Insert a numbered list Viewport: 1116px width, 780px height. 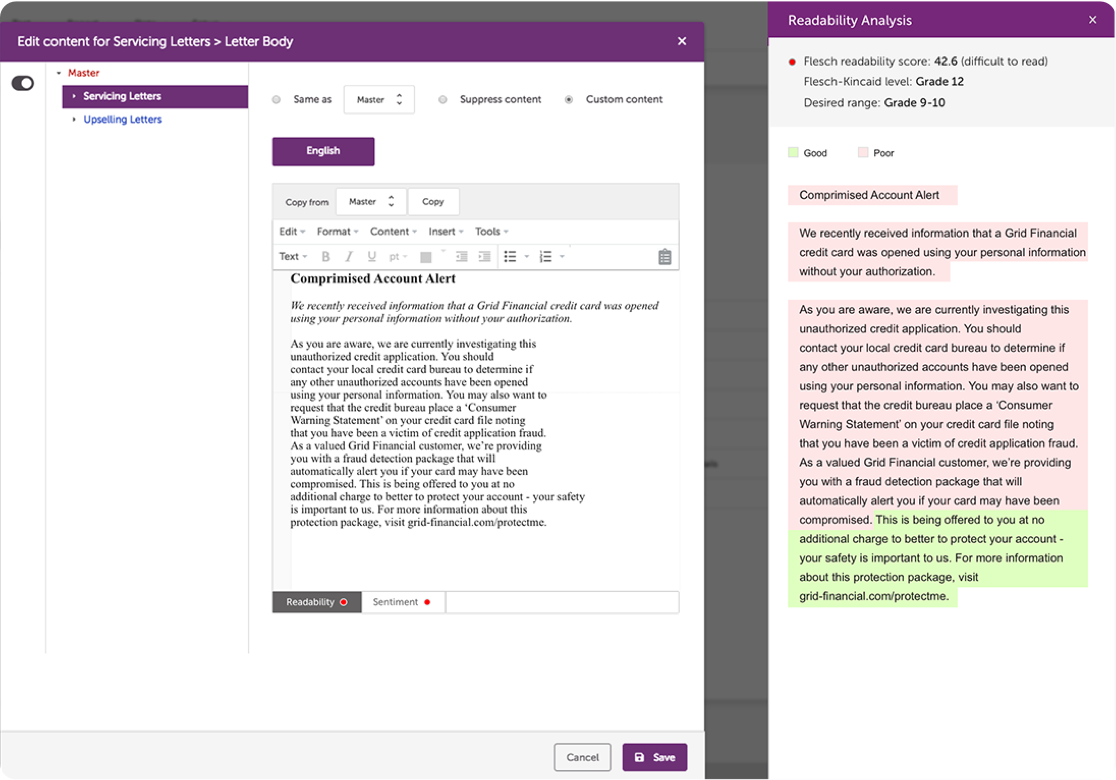(x=545, y=256)
